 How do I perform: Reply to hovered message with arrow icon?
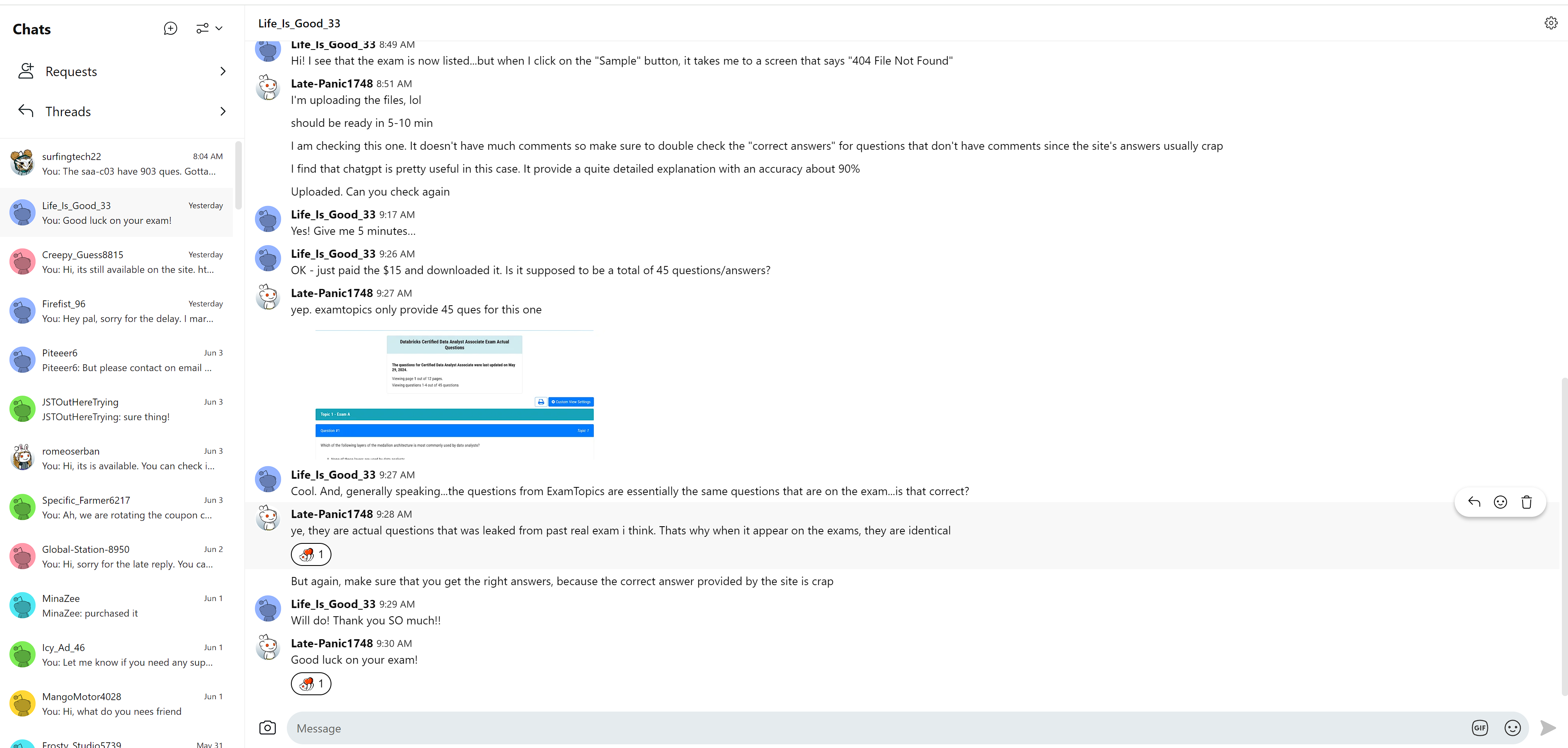(1473, 502)
